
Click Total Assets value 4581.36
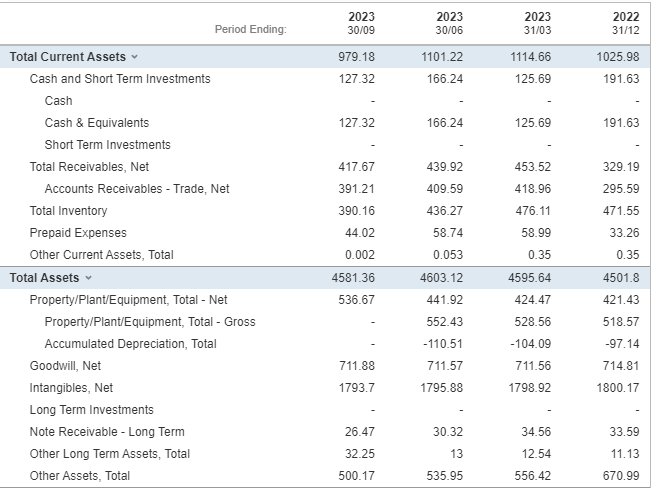(353, 278)
